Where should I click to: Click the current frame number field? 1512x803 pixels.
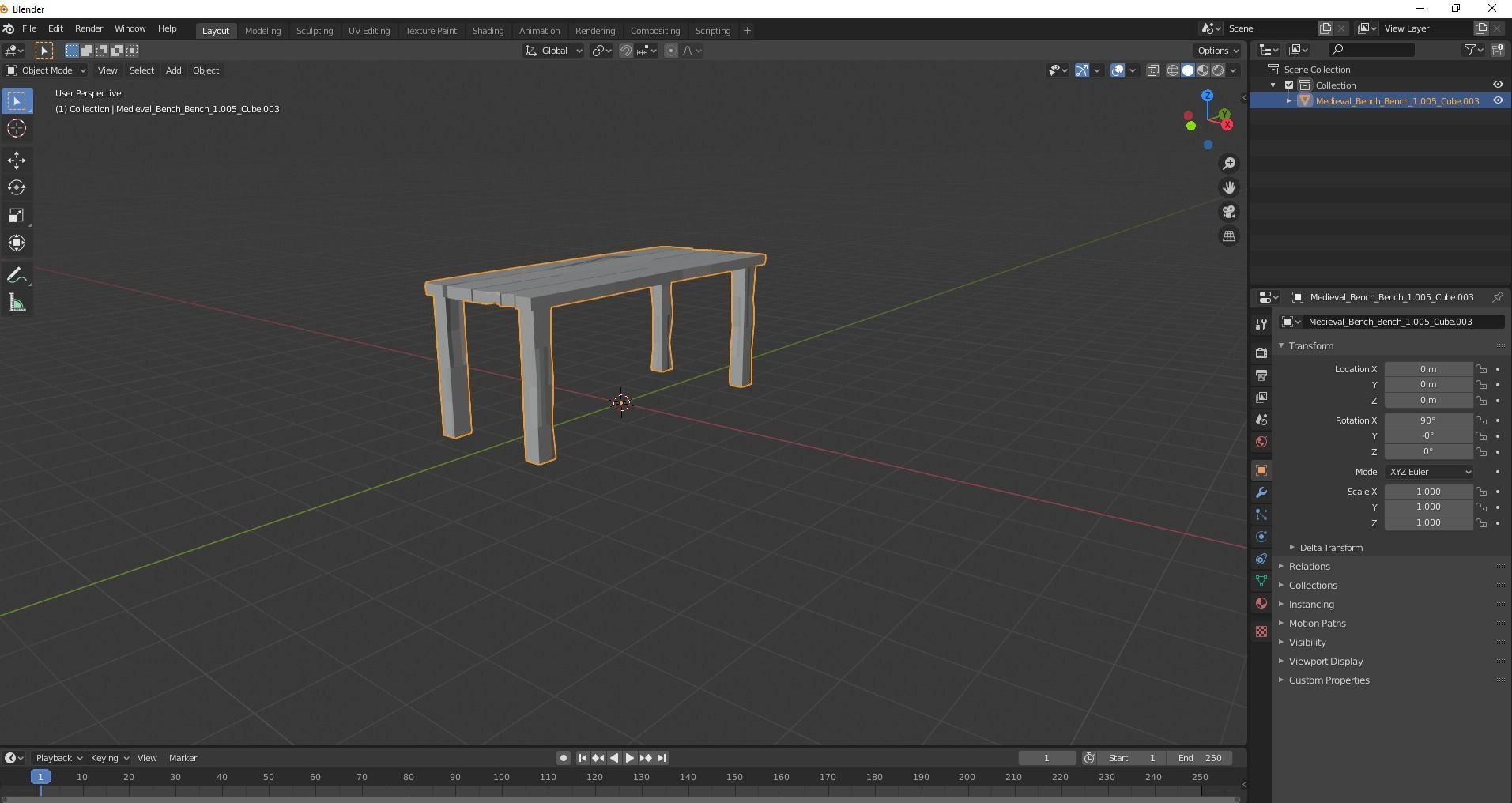[1047, 758]
